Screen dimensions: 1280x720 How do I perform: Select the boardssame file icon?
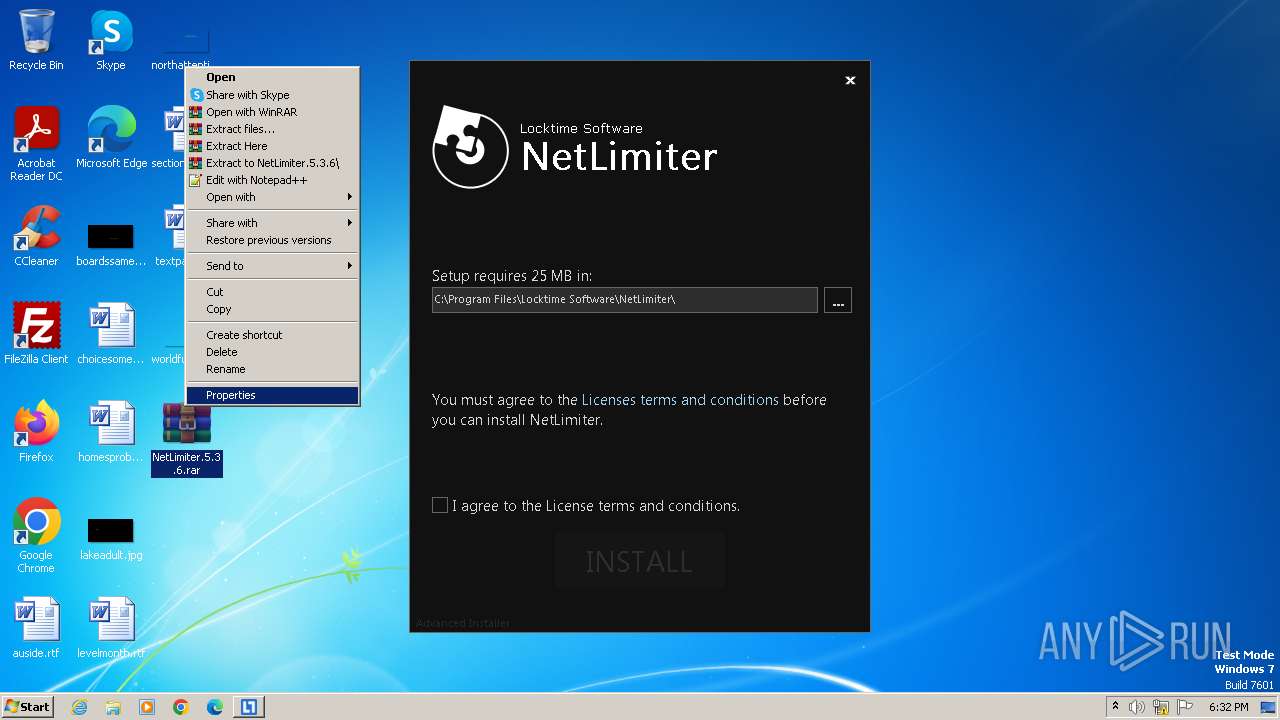(111, 244)
